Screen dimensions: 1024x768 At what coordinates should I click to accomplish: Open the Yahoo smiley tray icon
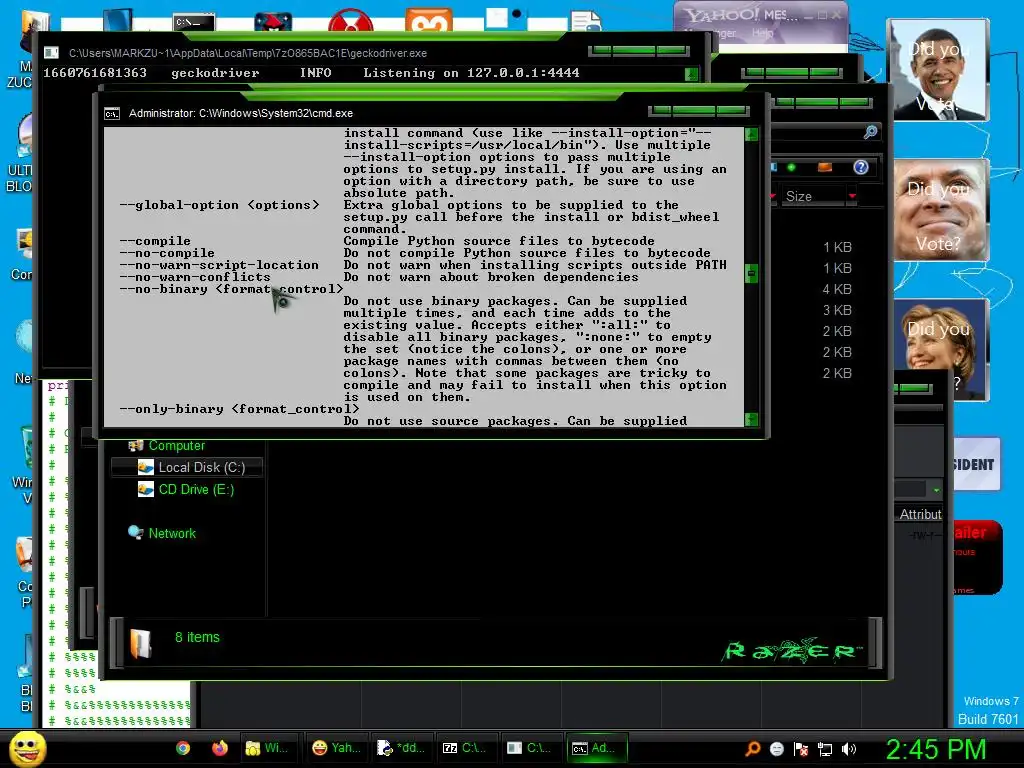(776, 749)
